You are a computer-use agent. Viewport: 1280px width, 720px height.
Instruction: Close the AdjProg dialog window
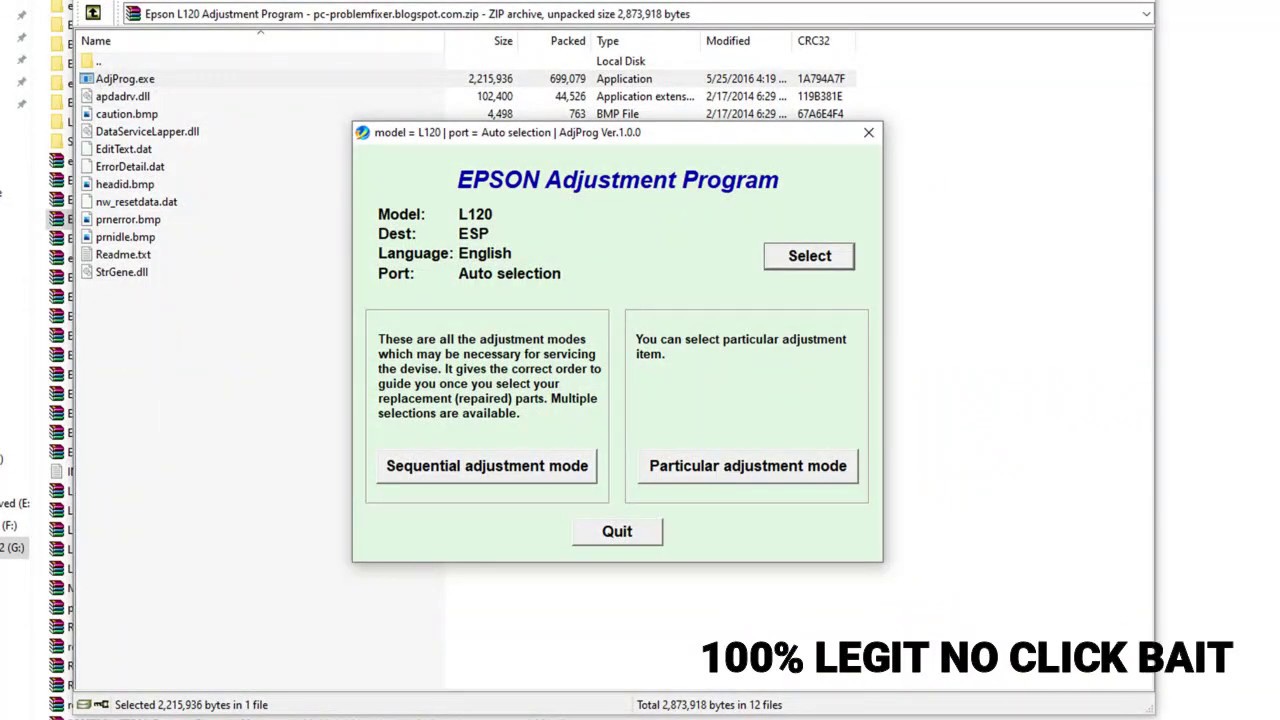coord(868,132)
